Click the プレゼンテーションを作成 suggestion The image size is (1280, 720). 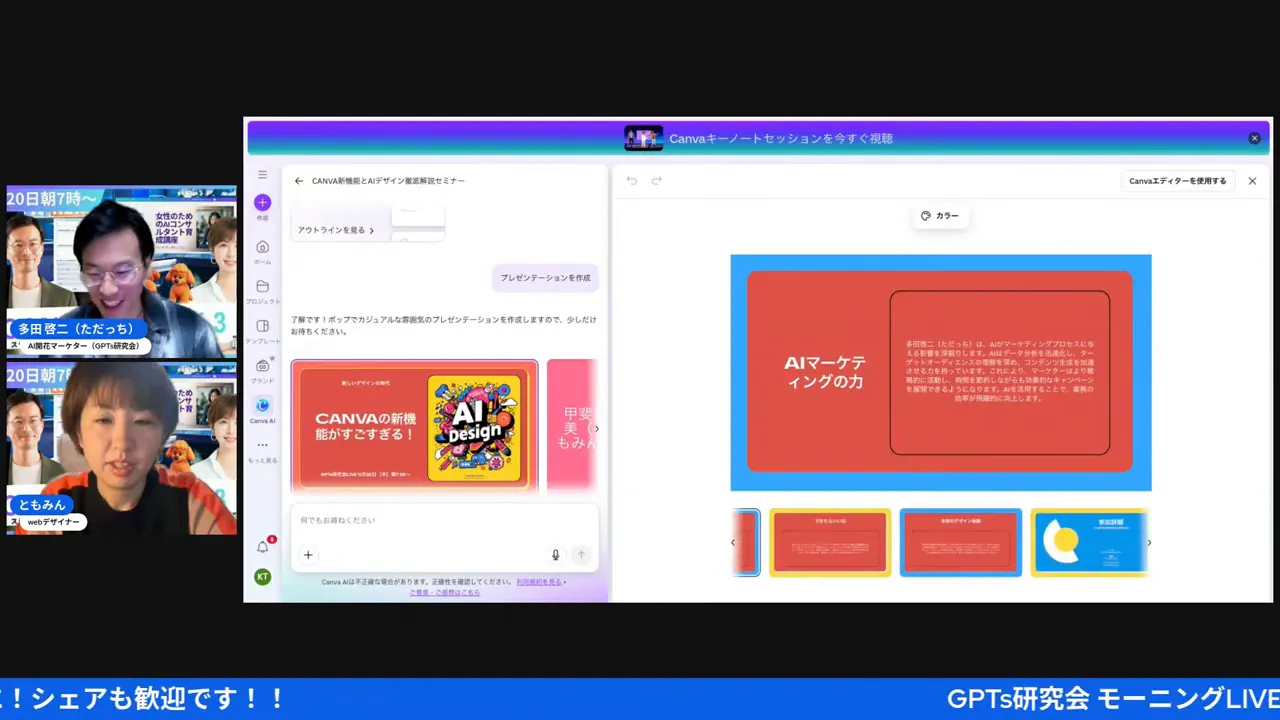[545, 277]
